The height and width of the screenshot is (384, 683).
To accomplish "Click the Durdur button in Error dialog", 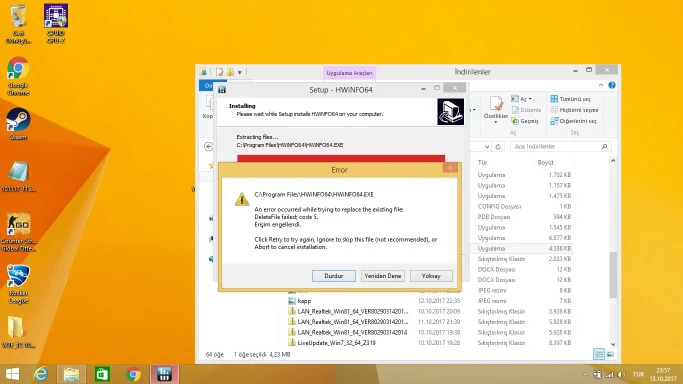I will (334, 276).
